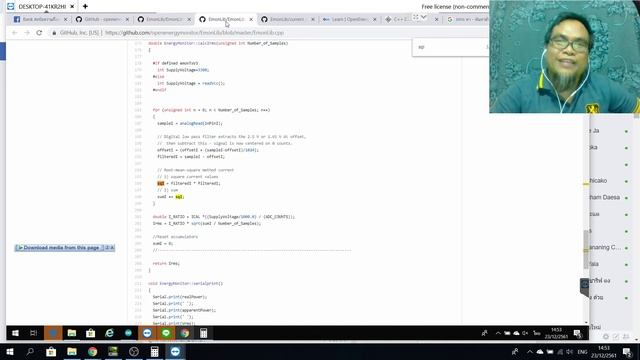This screenshot has width=640, height=360.
Task: Open remote Microsoft Store from taskbar
Action: pos(90,333)
